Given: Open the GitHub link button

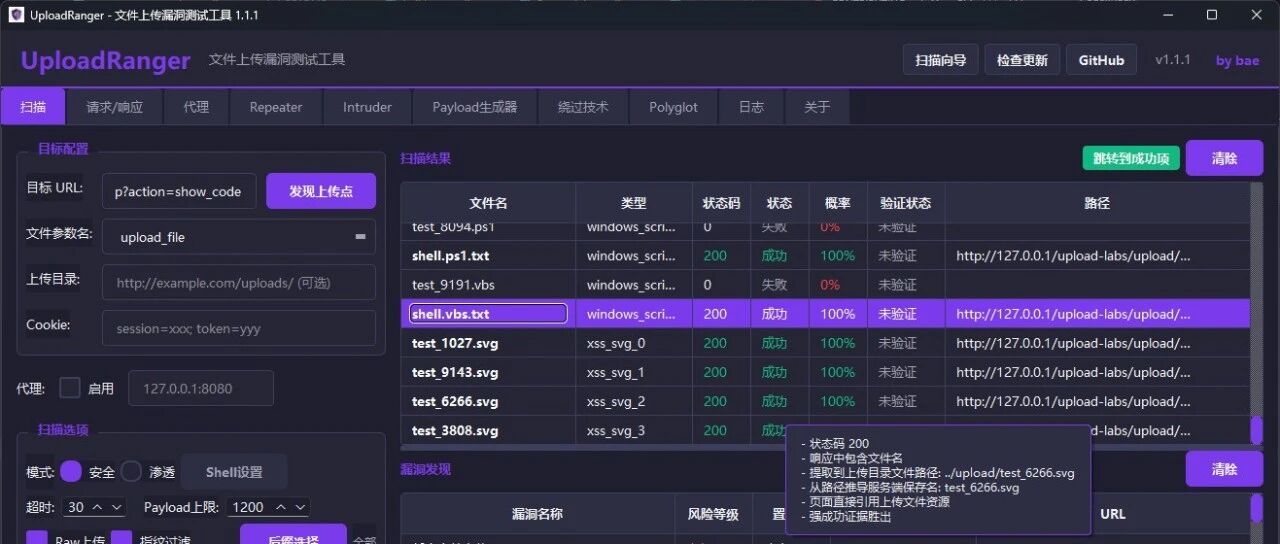Looking at the screenshot, I should [1101, 60].
